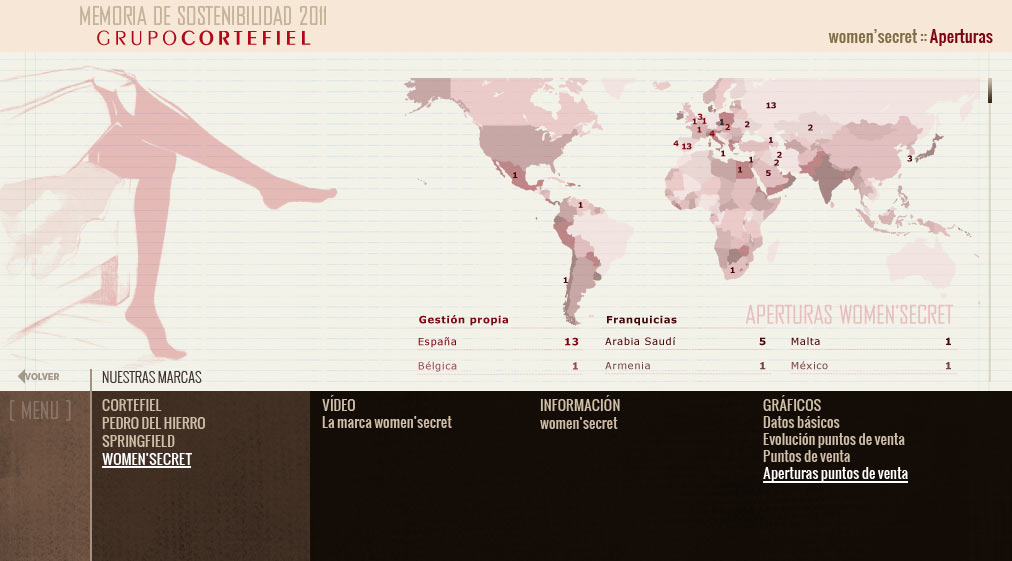The image size is (1012, 561).
Task: Select SPRINGFIELD brand
Action: [x=138, y=442]
